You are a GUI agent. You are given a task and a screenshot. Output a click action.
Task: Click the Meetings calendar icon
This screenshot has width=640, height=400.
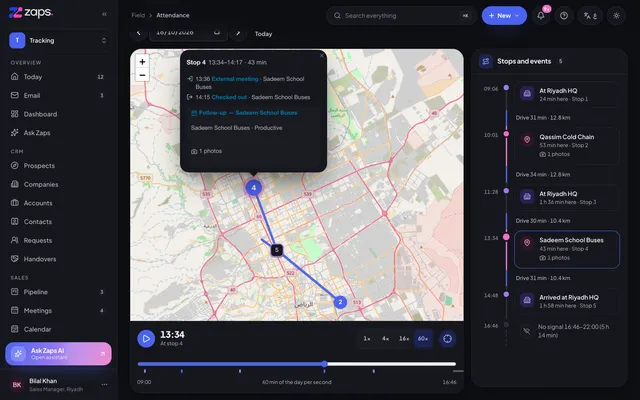15,311
